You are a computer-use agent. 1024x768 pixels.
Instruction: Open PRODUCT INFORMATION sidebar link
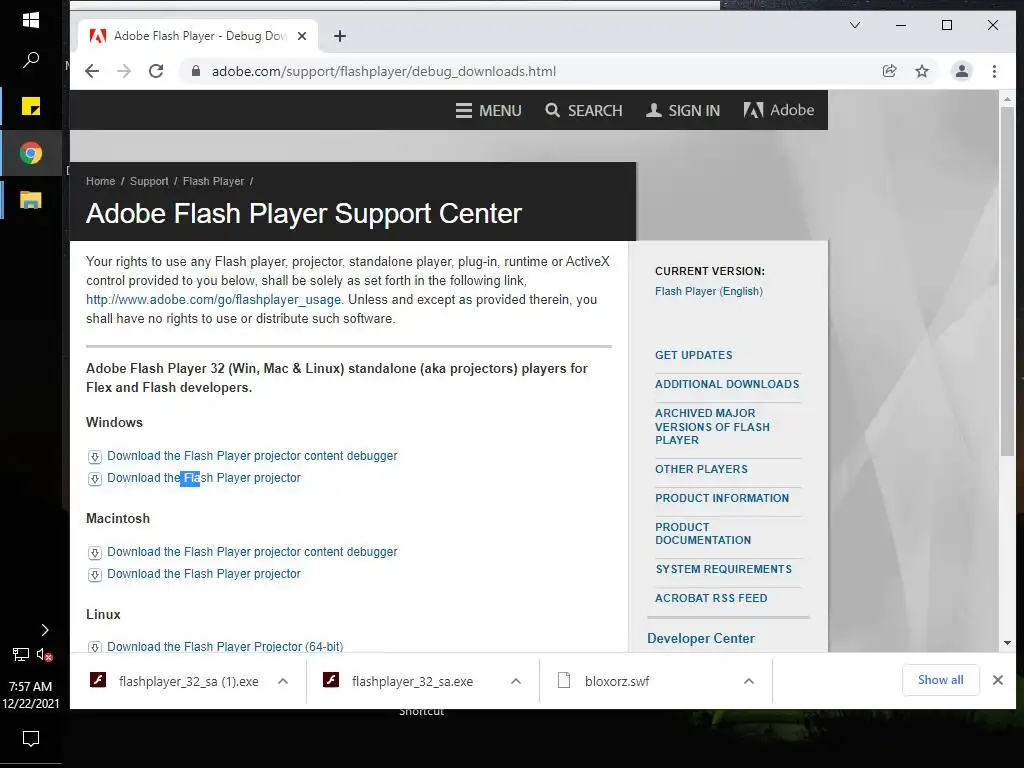pos(722,498)
